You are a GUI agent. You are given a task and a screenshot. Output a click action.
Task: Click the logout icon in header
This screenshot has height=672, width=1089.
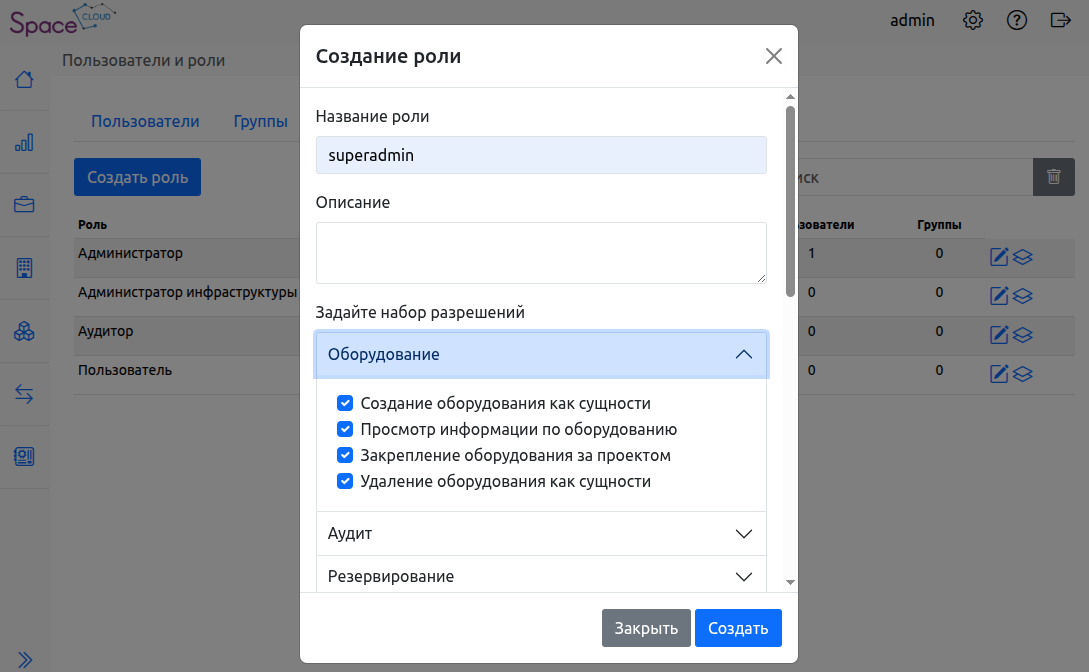coord(1061,20)
